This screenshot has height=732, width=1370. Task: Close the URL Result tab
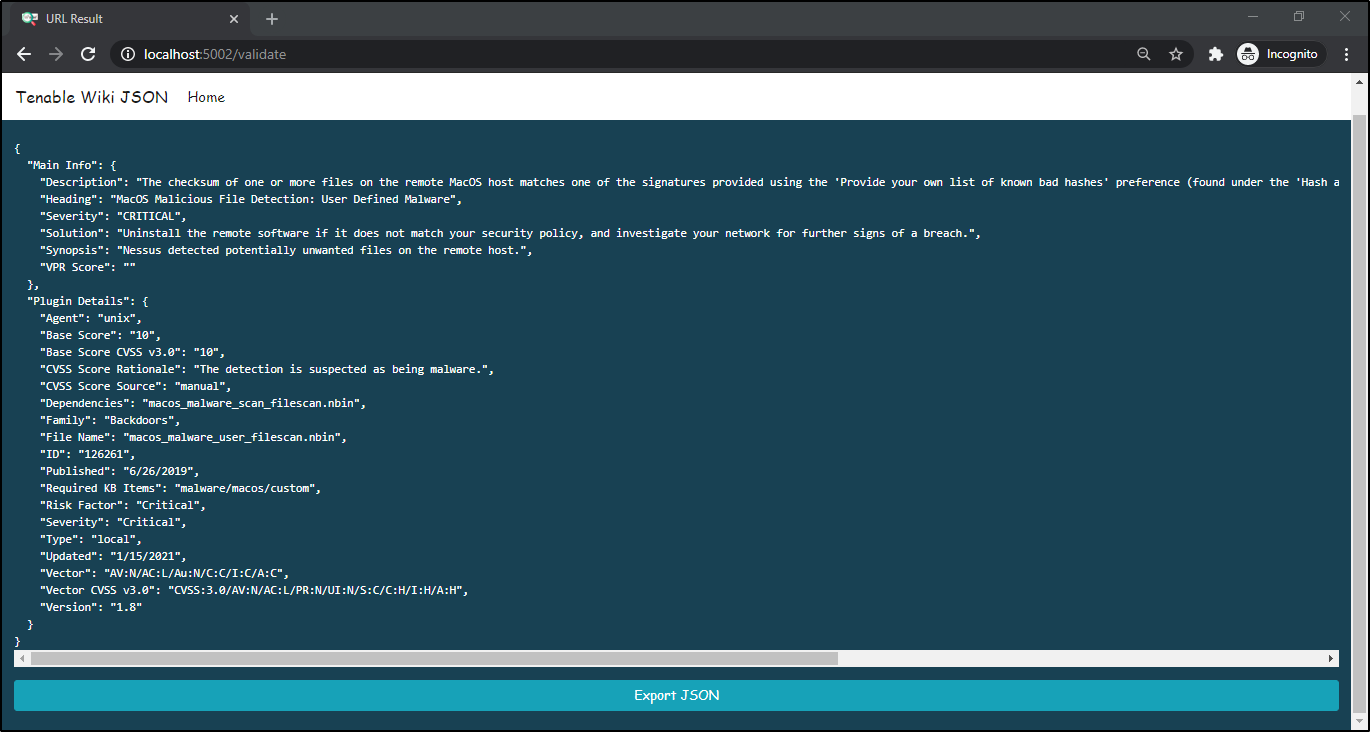pyautogui.click(x=235, y=19)
